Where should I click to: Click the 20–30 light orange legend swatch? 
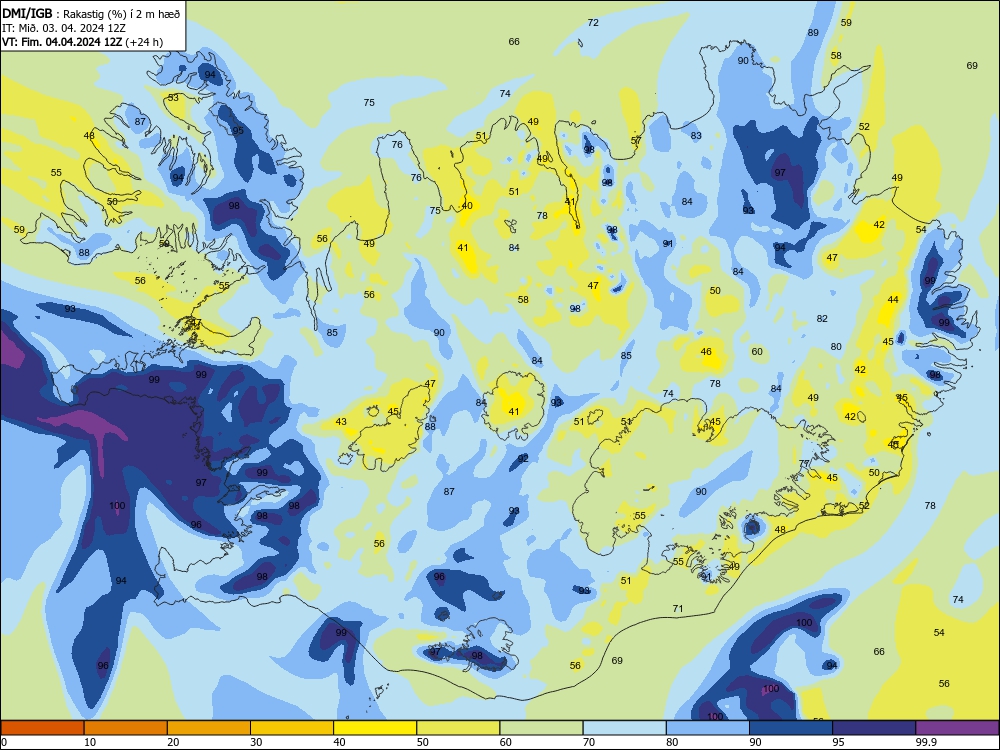209,728
